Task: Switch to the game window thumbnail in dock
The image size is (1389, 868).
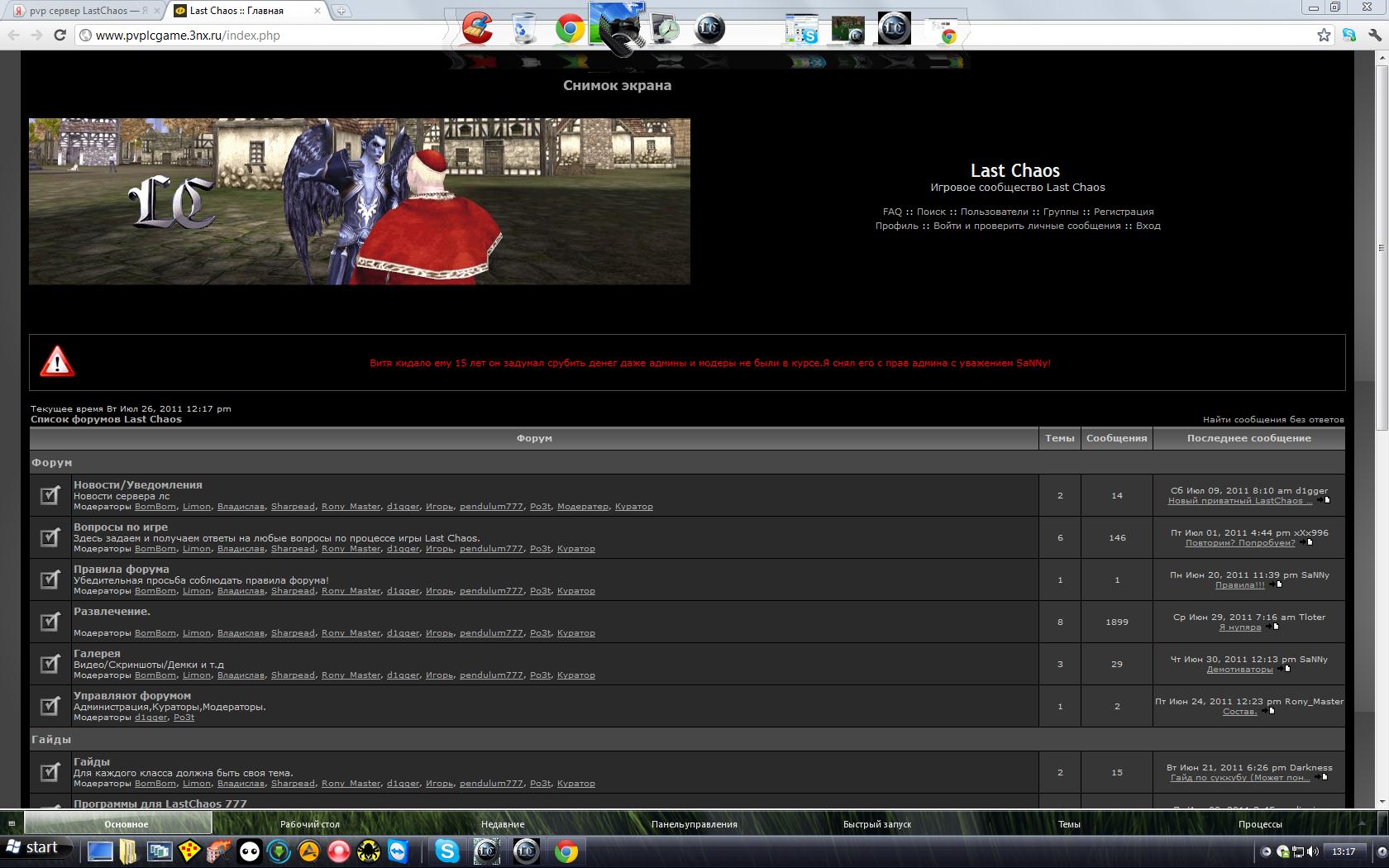Action: pos(847,29)
